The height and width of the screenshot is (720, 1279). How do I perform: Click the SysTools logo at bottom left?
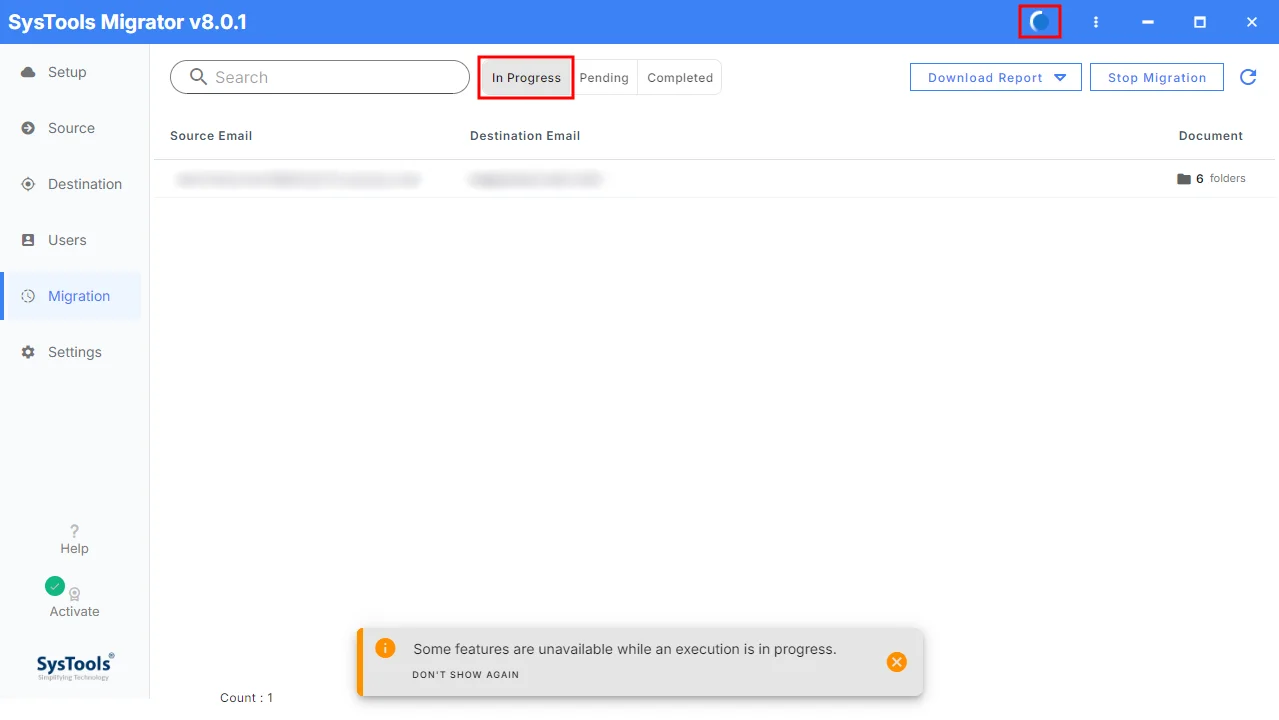(x=75, y=667)
